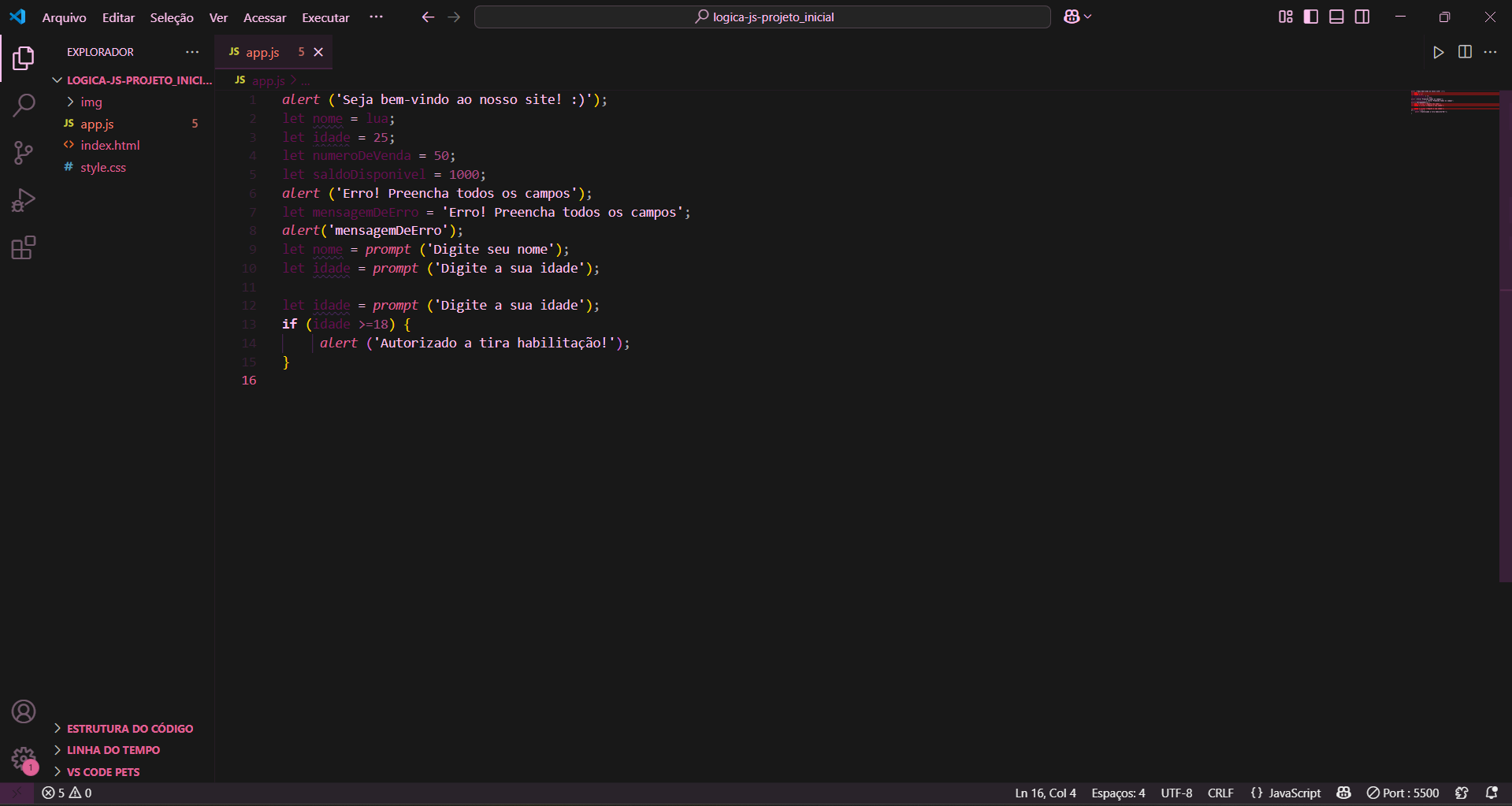1512x806 pixels.
Task: Open the Ver menu
Action: tap(218, 17)
